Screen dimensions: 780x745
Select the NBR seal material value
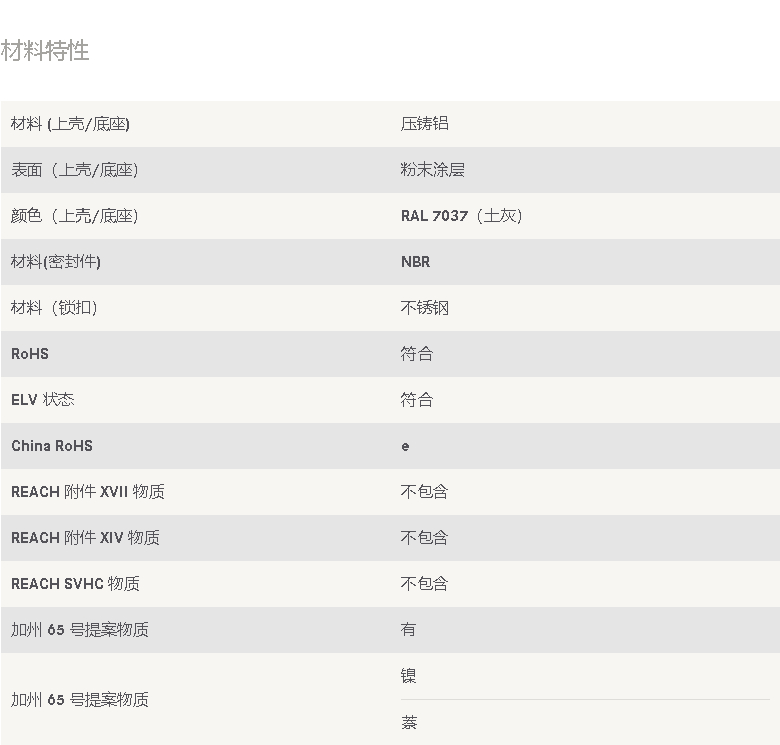tap(415, 262)
